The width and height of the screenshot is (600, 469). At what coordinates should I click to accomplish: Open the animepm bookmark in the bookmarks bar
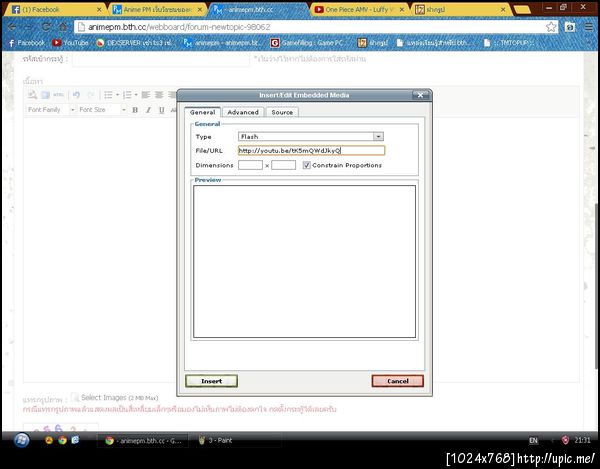click(x=222, y=43)
